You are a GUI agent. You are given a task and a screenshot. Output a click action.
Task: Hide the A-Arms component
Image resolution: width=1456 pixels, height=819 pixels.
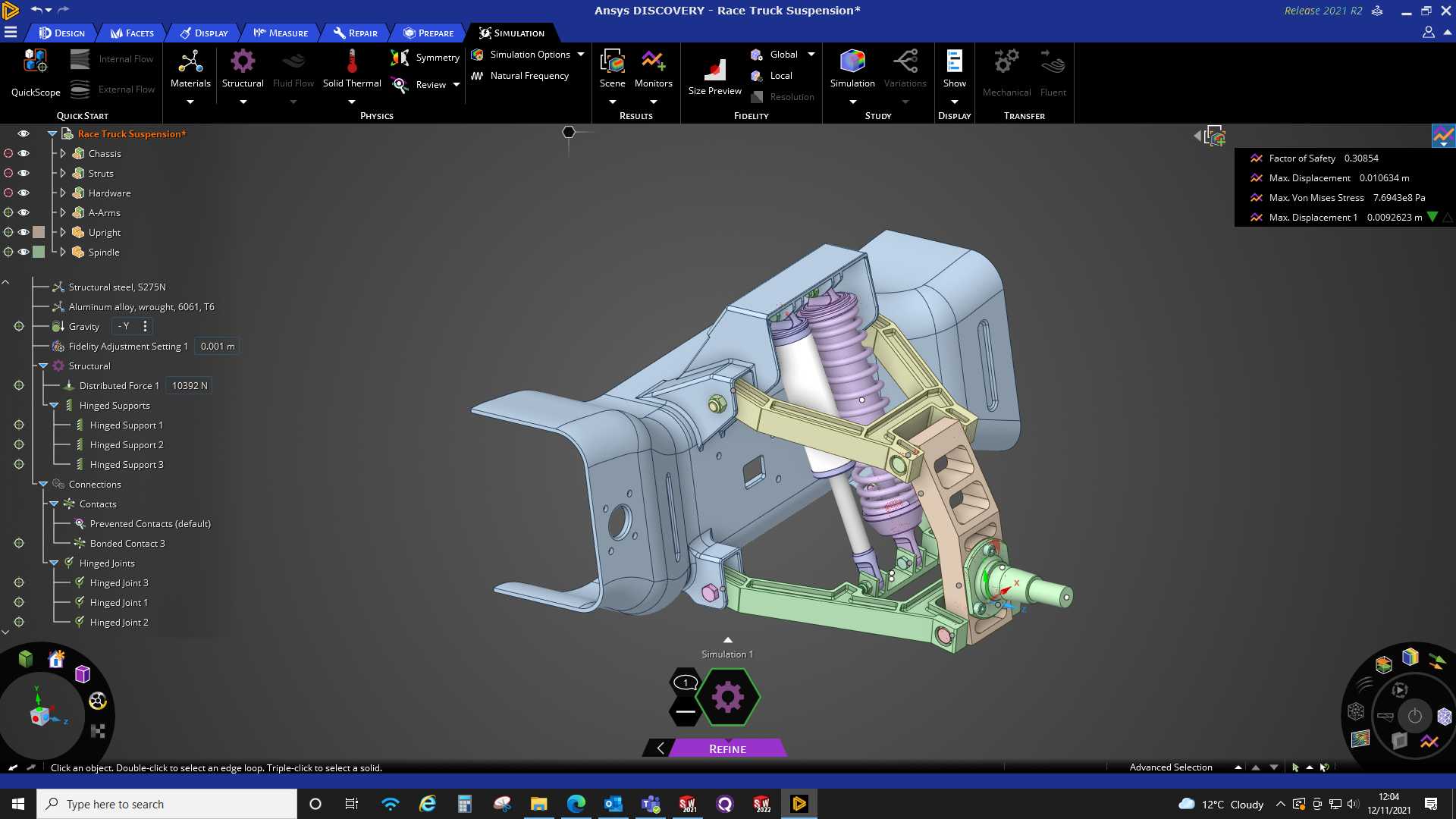(24, 212)
